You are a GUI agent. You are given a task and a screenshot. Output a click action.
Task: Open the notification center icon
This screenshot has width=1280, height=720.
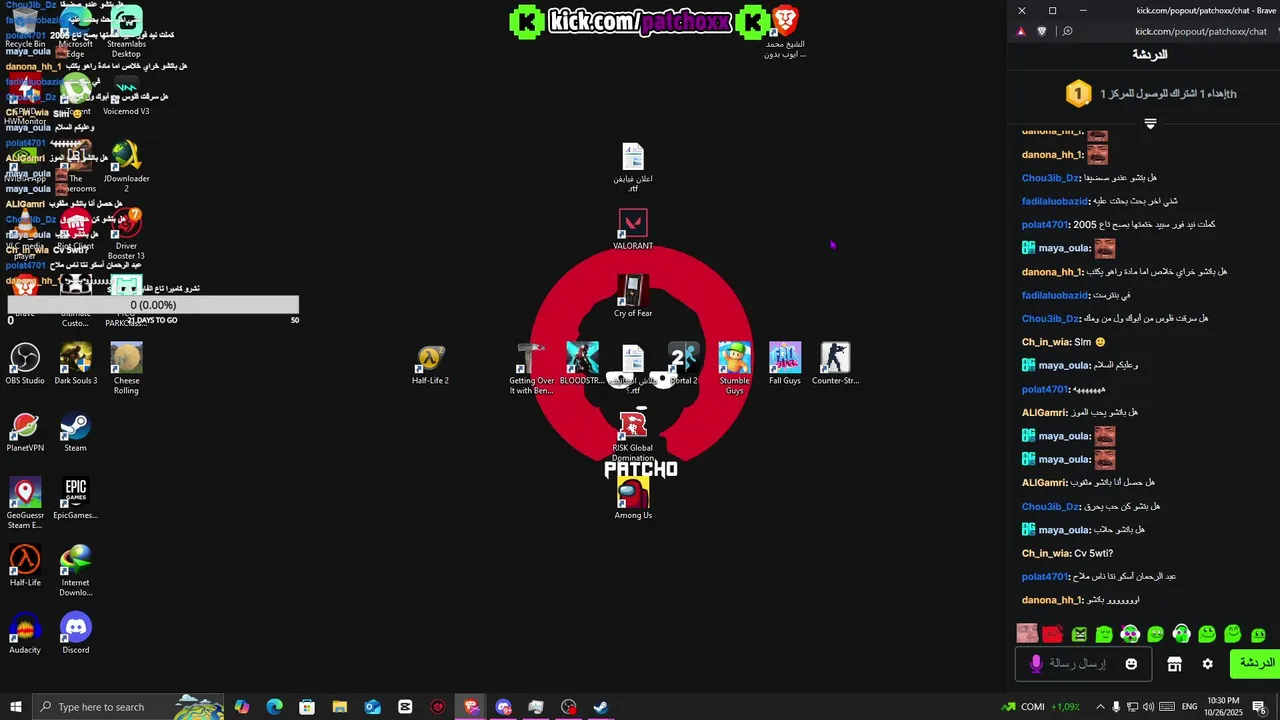click(1260, 707)
